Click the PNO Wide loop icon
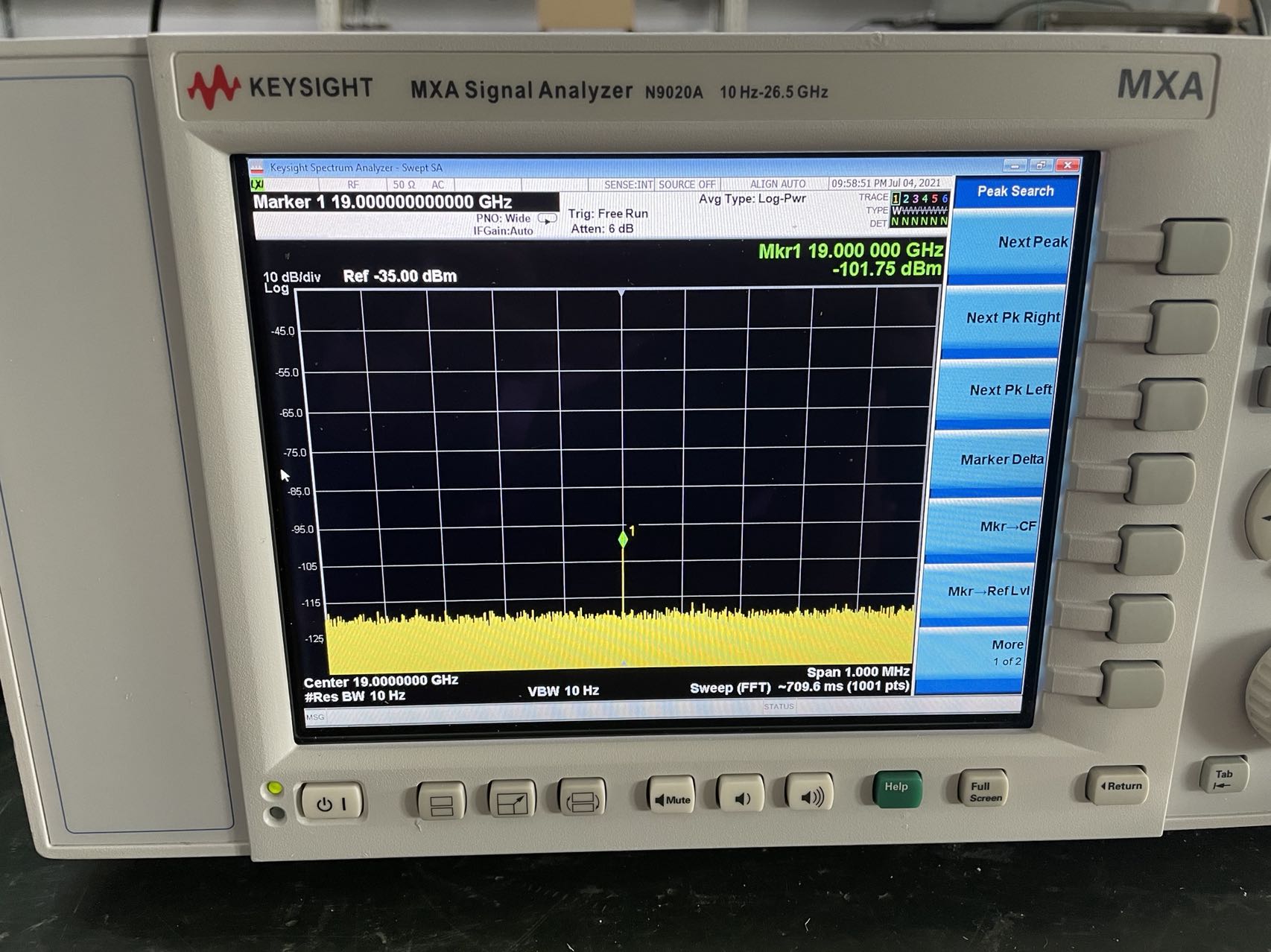The width and height of the screenshot is (1271, 952). coord(548,219)
